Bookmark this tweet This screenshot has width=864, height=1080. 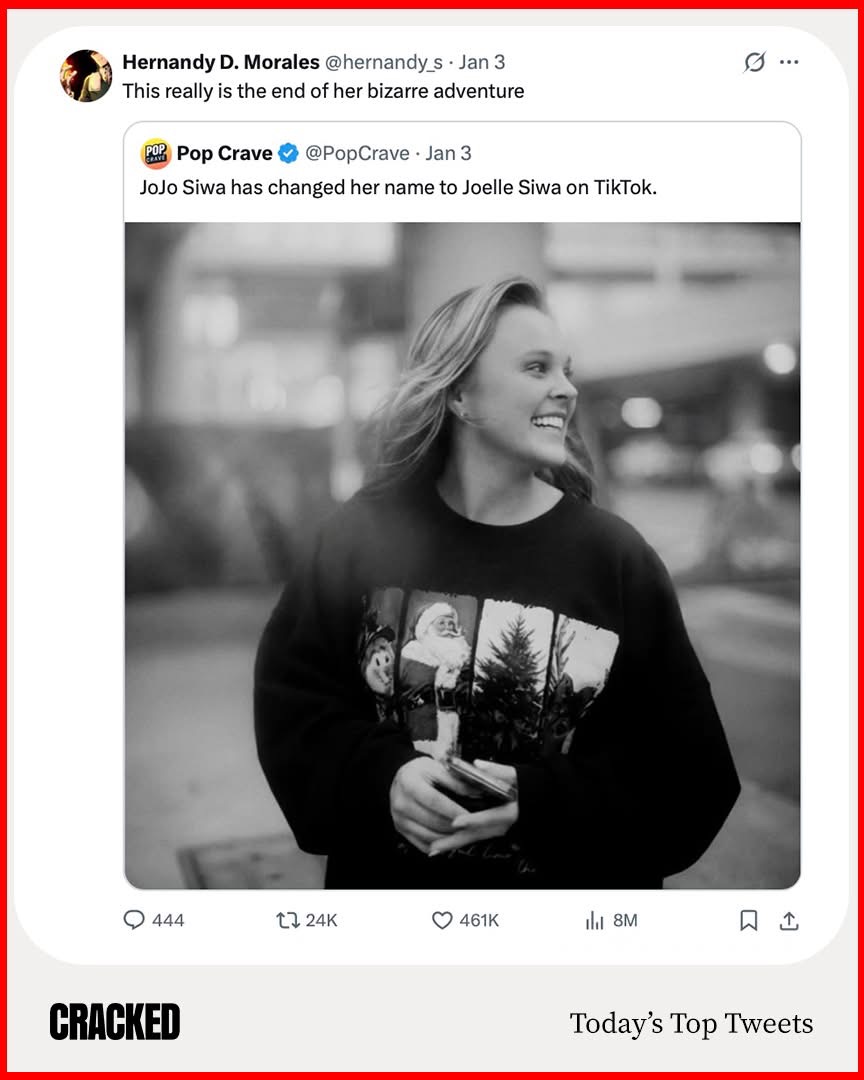(x=748, y=920)
